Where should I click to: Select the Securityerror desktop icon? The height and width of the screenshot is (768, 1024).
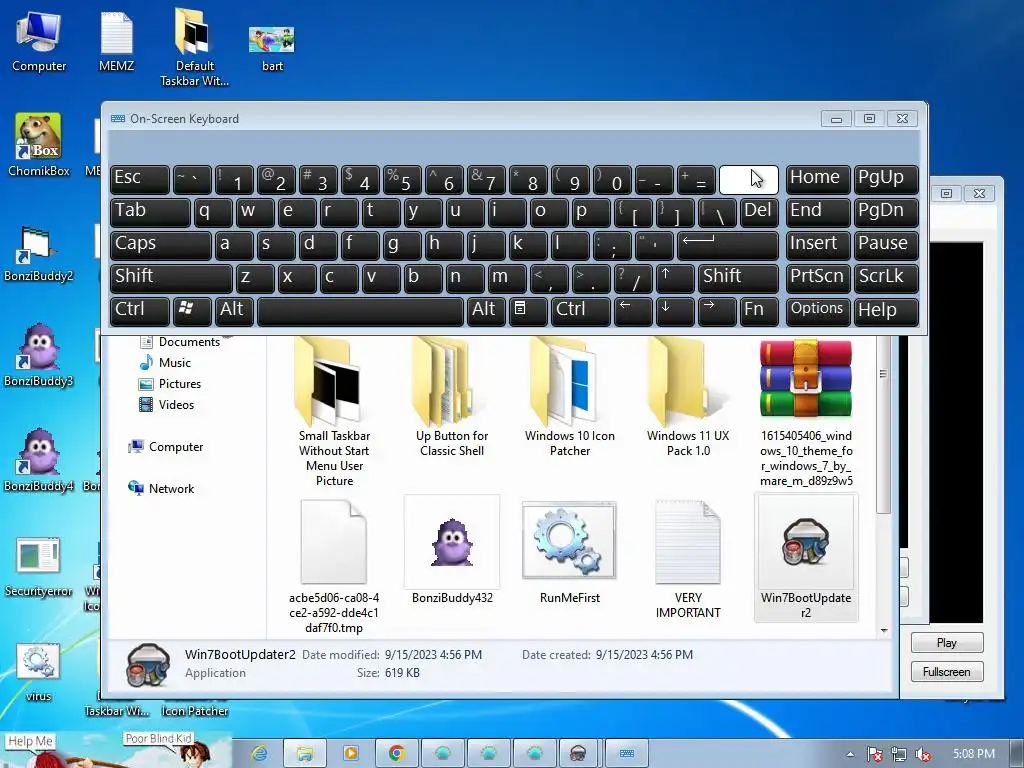pos(39,567)
